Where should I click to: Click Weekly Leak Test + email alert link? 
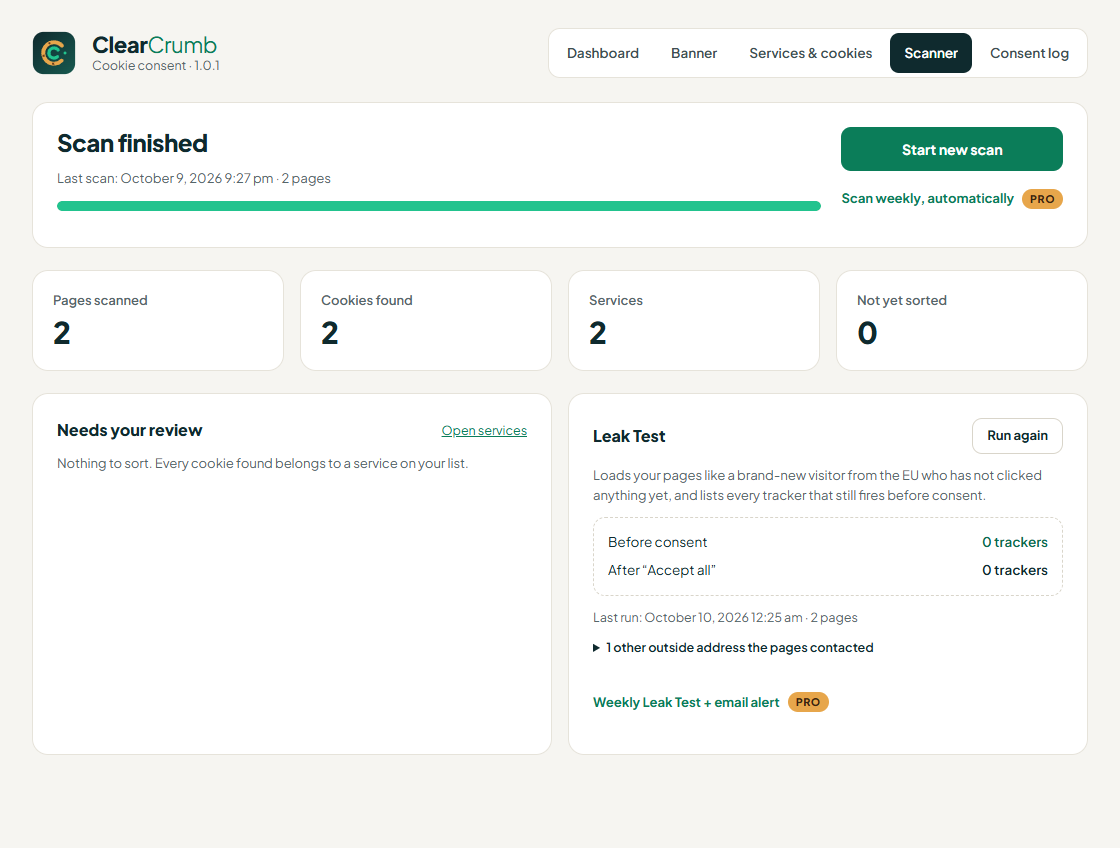[686, 702]
